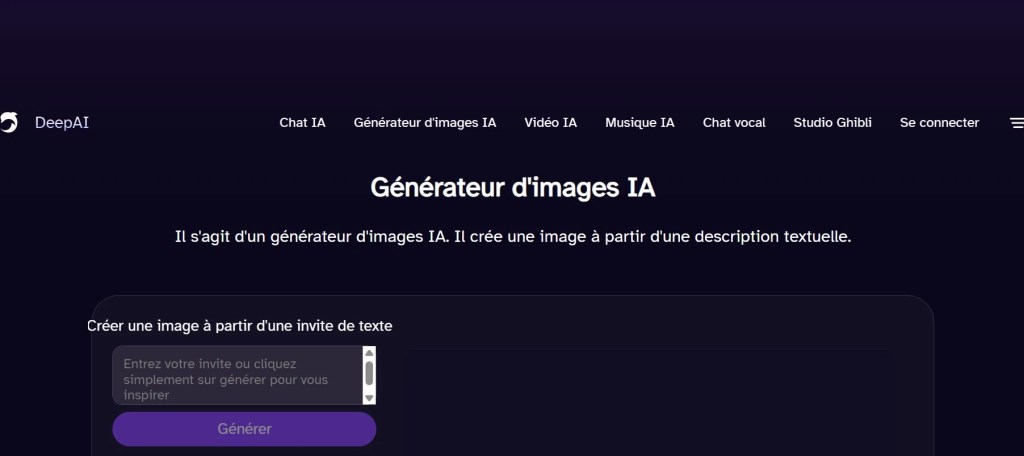Open Chat vocal from the navbar
The height and width of the screenshot is (456, 1024).
pyautogui.click(x=734, y=123)
